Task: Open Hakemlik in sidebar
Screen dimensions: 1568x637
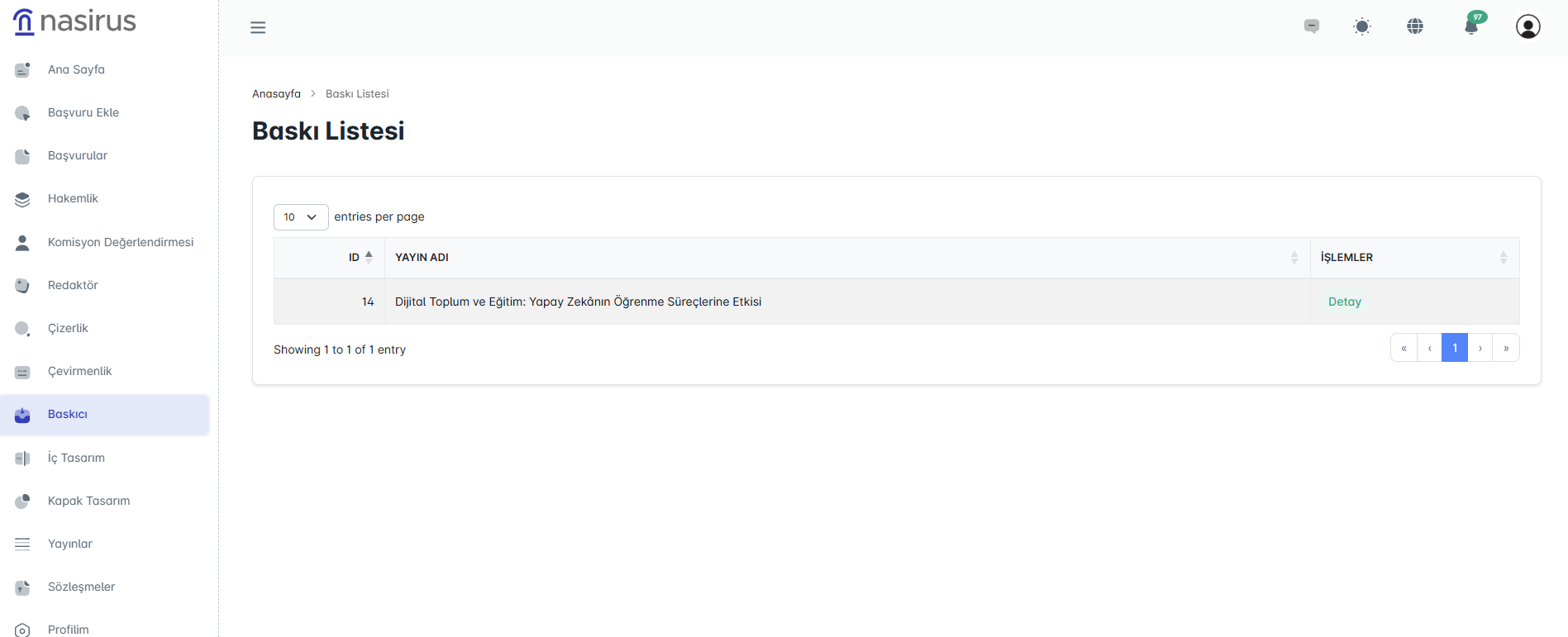Action: point(73,198)
